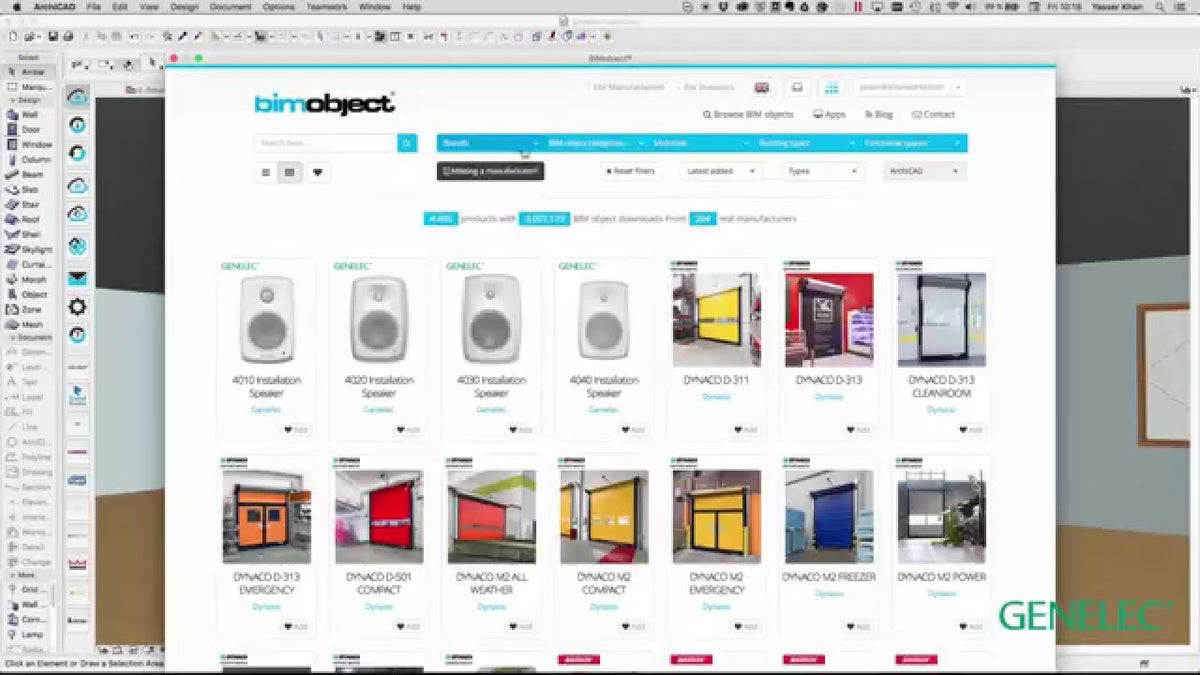1200x675 pixels.
Task: Open the ArchiCAD file format dropdown
Action: (x=925, y=172)
